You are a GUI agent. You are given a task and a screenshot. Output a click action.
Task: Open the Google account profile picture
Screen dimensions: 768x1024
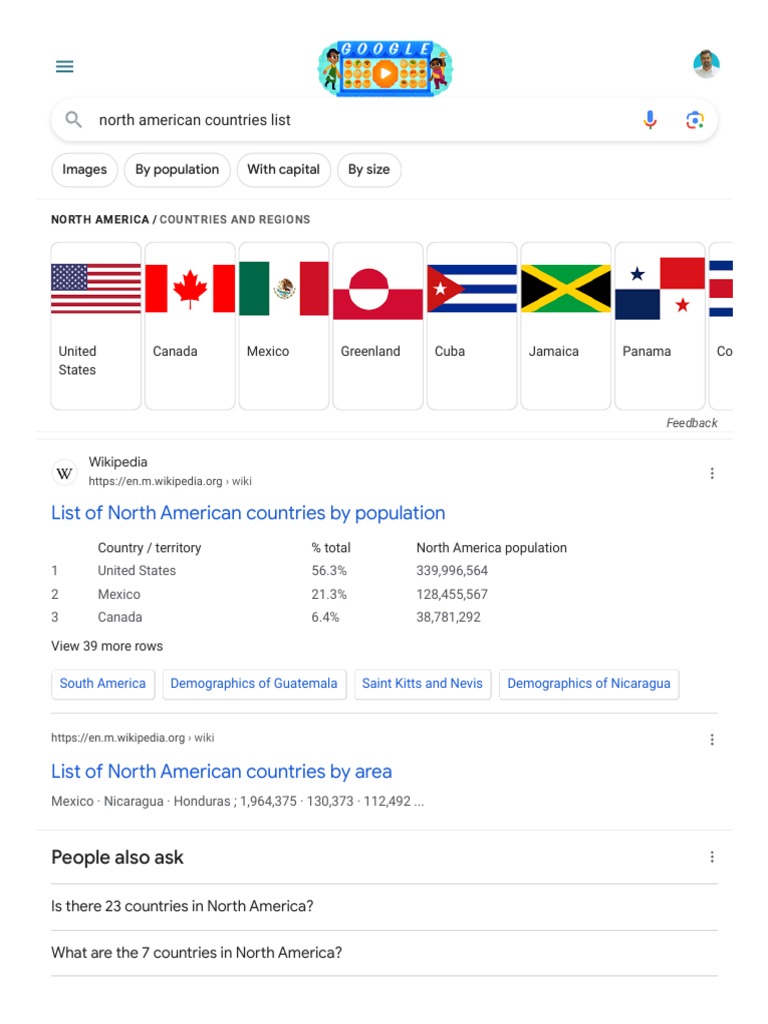tap(706, 65)
